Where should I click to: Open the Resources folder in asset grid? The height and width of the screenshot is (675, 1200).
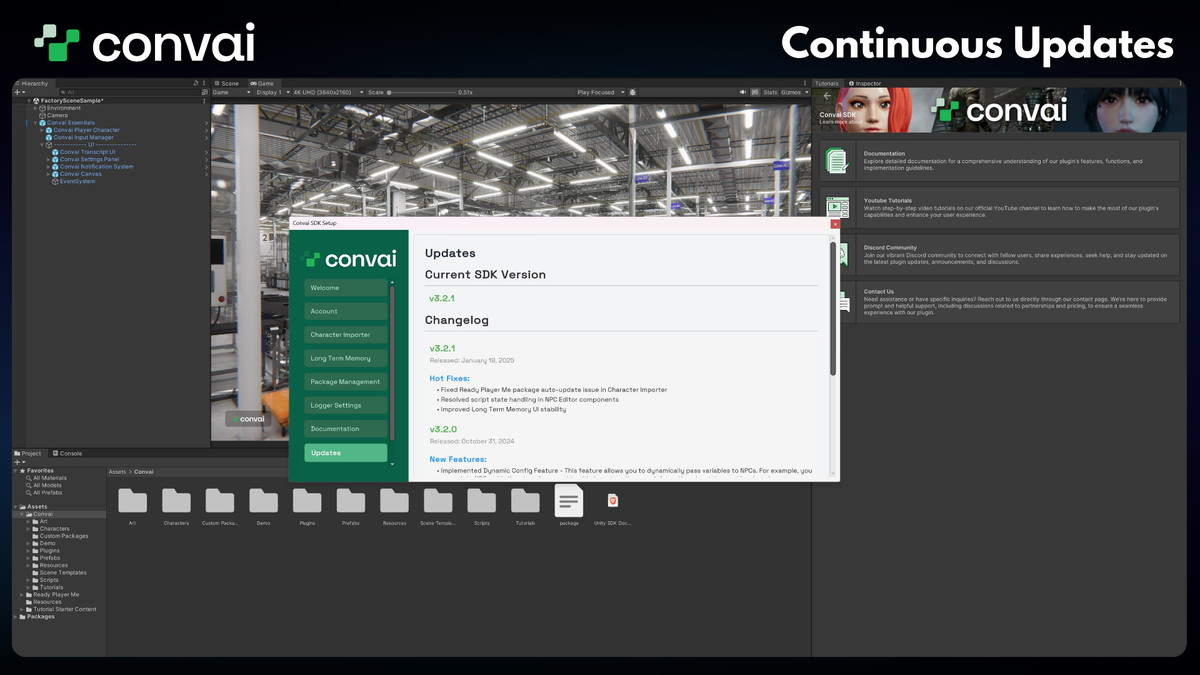pos(394,500)
